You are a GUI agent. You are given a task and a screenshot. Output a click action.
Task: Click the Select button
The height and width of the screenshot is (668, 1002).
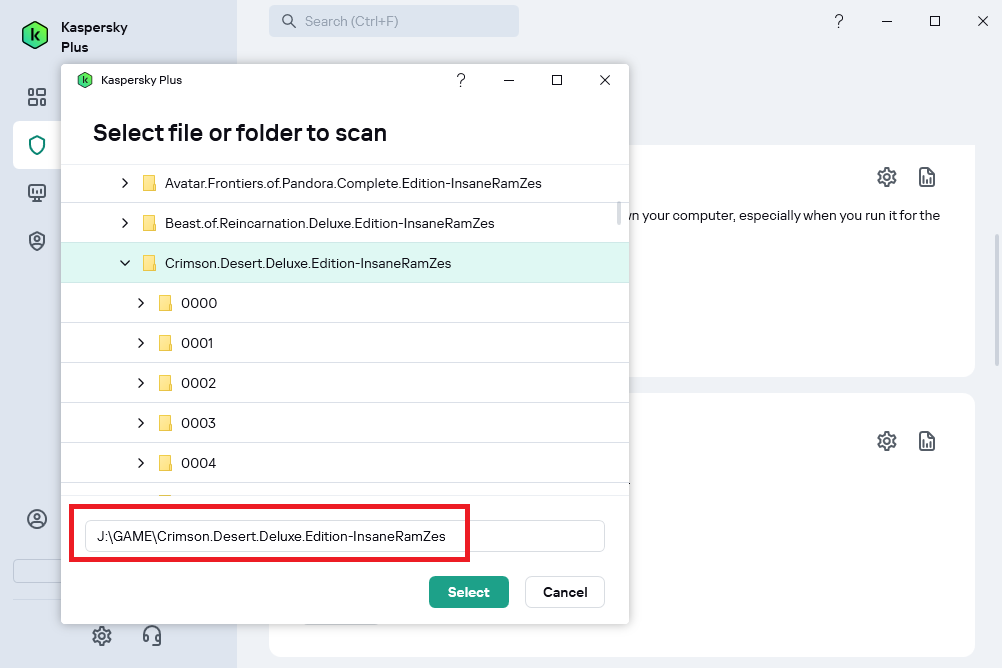point(469,592)
